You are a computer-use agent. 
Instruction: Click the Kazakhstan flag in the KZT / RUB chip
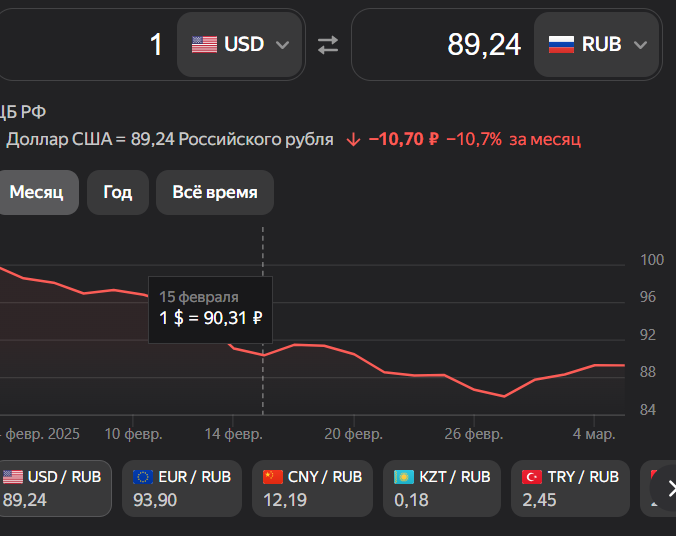point(405,477)
